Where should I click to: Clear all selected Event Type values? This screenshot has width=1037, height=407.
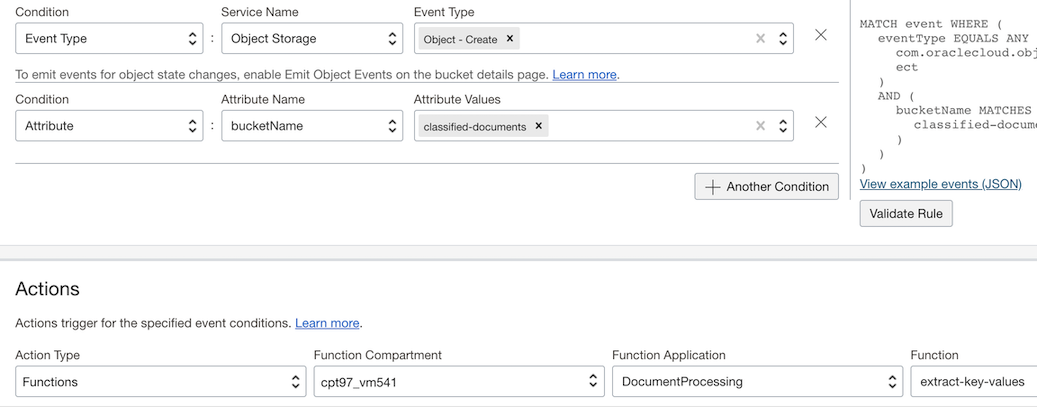click(760, 39)
